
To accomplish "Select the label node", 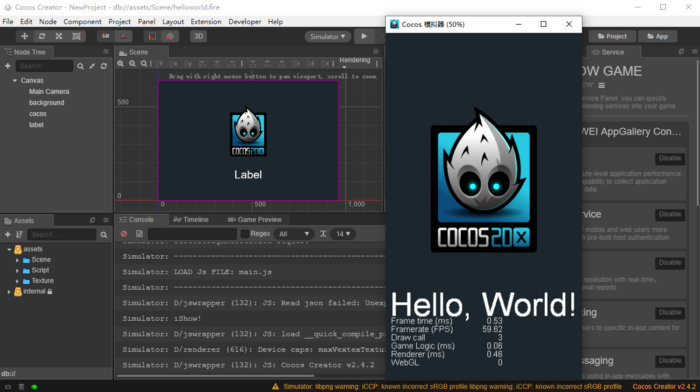I will coord(36,125).
